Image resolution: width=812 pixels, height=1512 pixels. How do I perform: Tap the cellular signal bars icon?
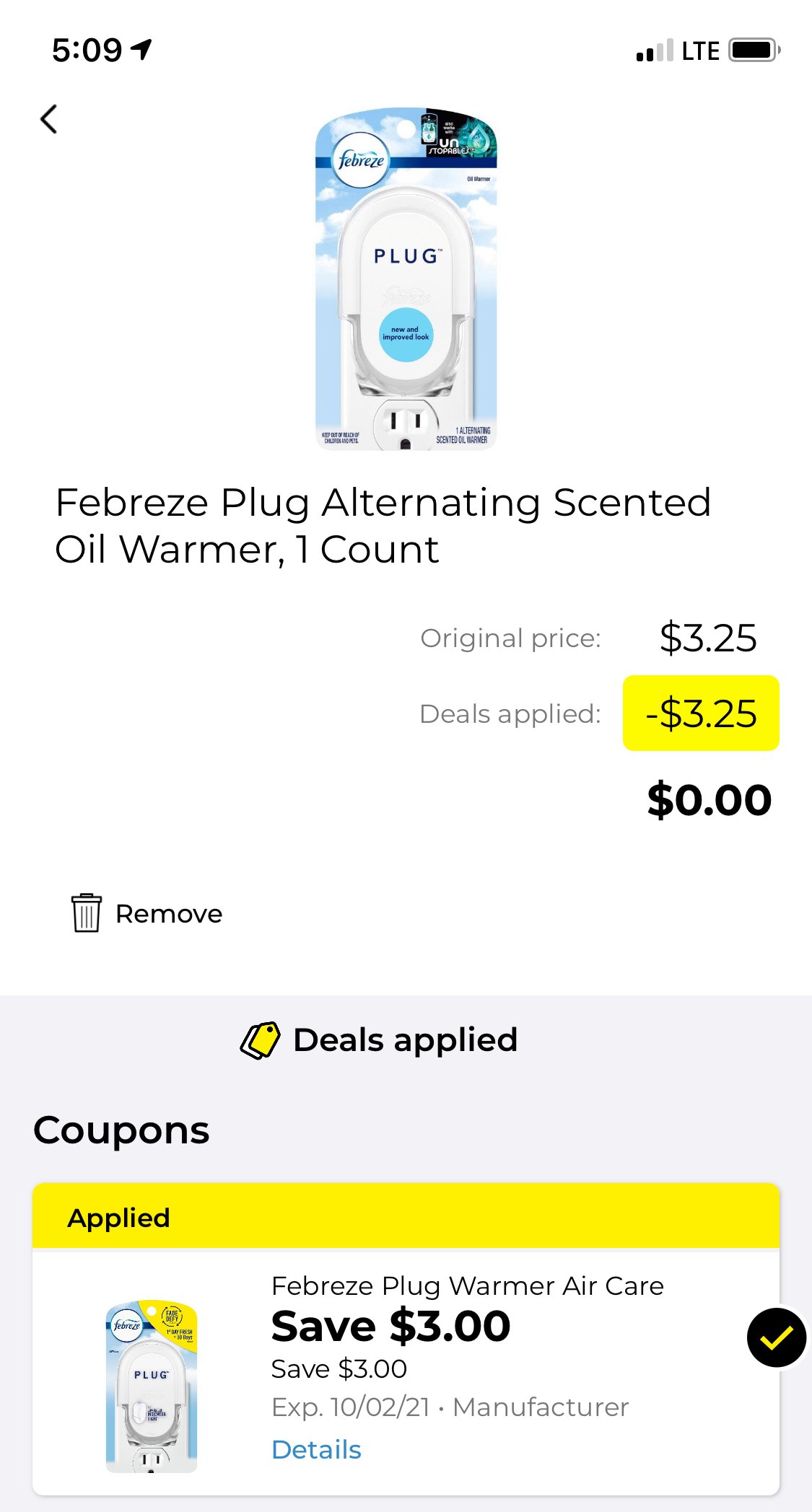point(654,51)
